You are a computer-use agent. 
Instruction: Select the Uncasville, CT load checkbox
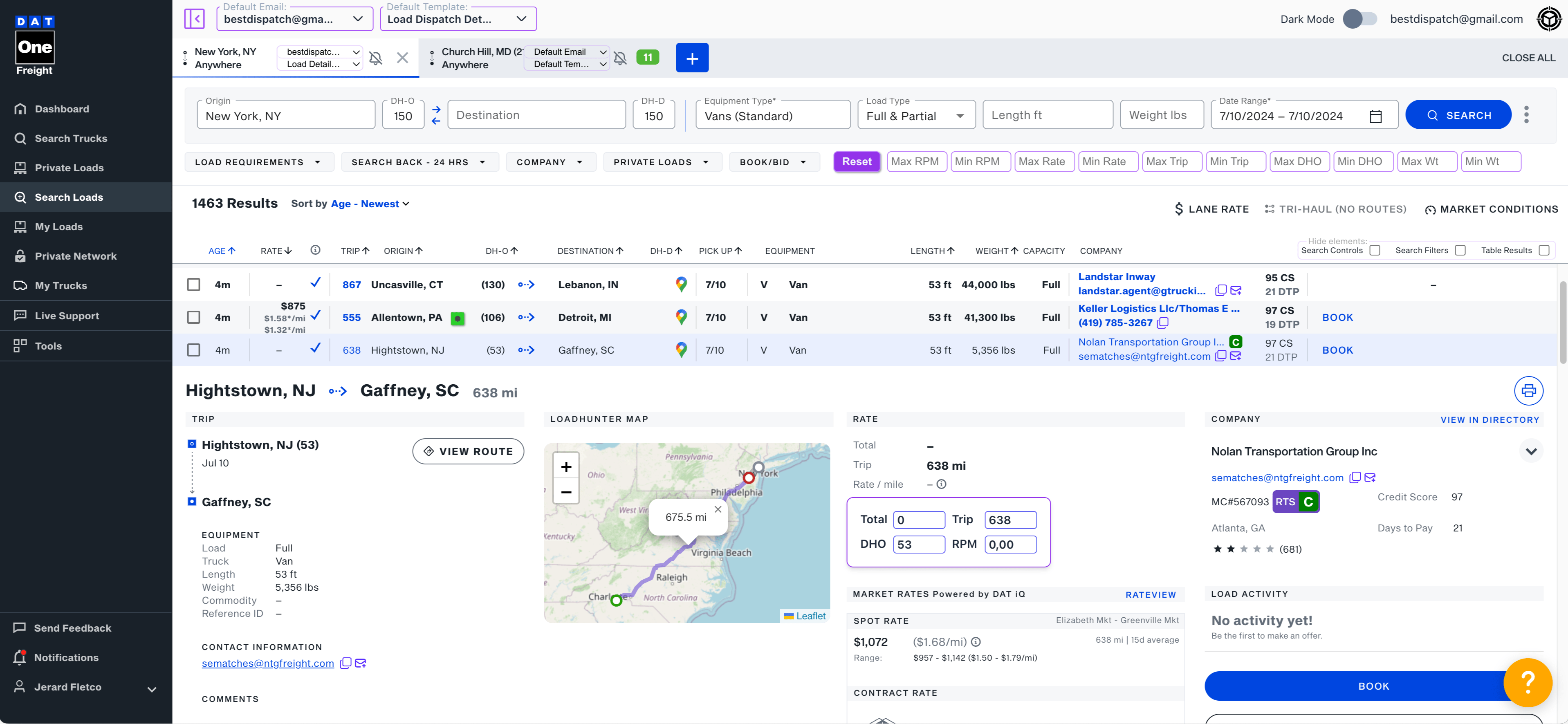(x=193, y=284)
